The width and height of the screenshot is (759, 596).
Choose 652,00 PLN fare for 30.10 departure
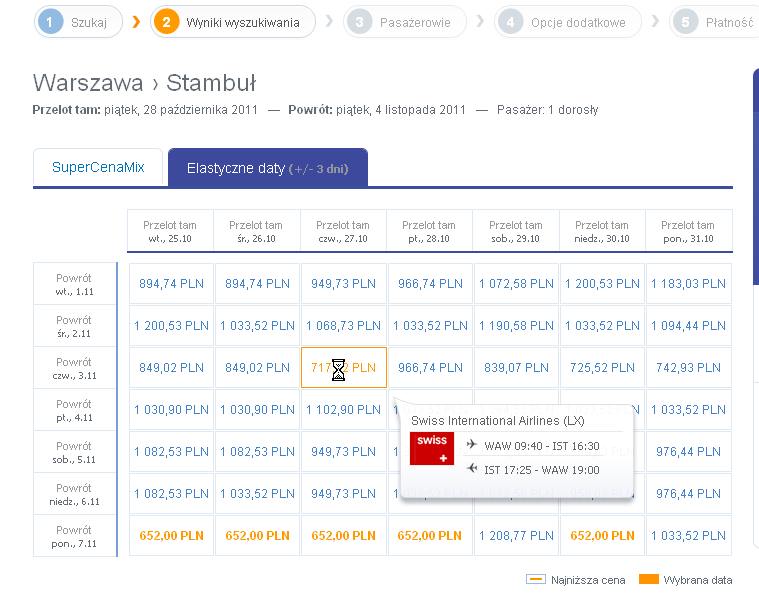pos(602,535)
